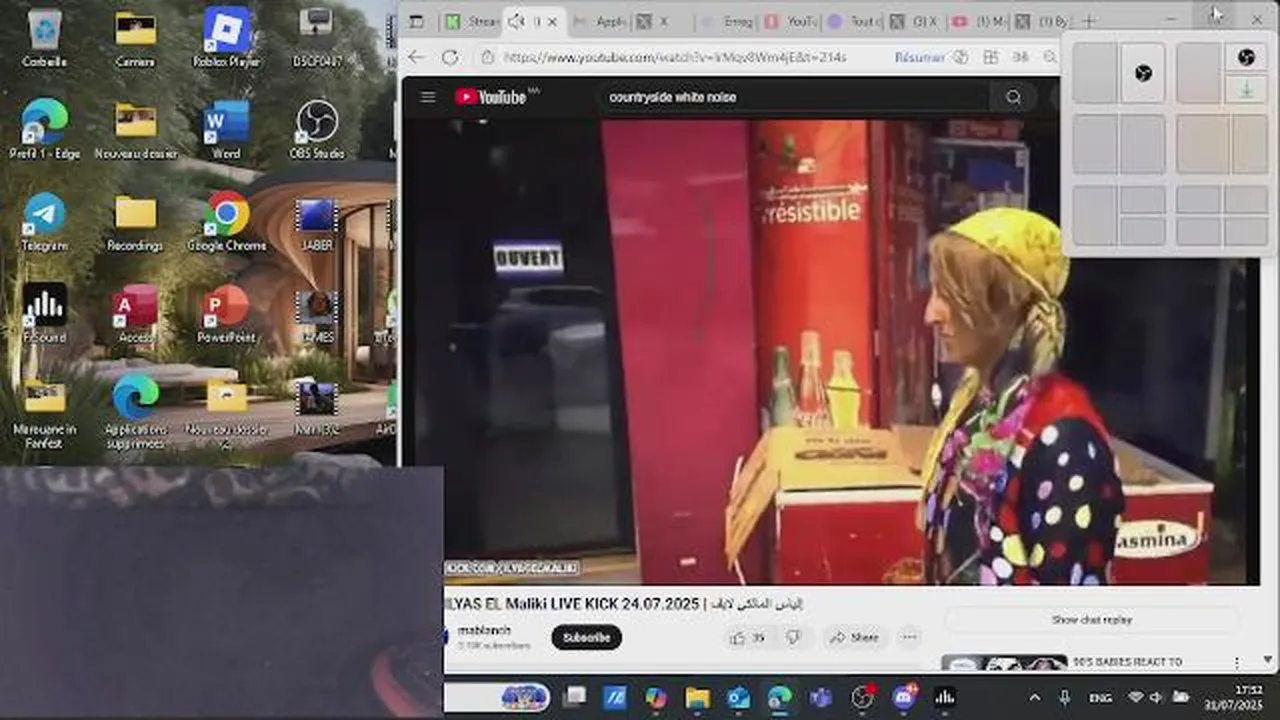Screen dimensions: 1280x720
Task: Open the microphone tray icon
Action: 1065,697
